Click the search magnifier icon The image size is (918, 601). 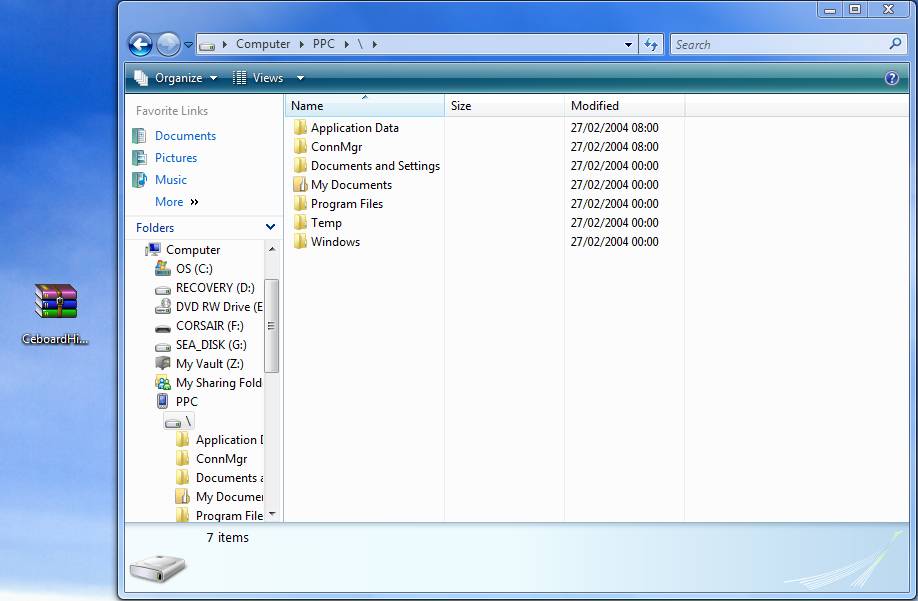click(x=895, y=44)
